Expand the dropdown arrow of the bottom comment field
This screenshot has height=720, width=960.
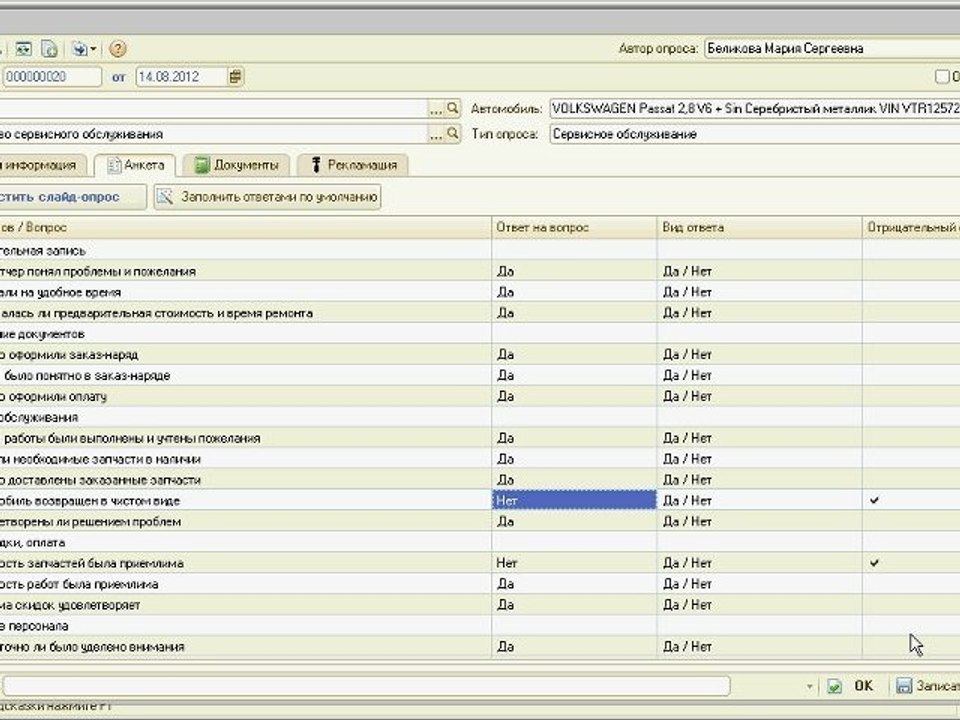(809, 686)
